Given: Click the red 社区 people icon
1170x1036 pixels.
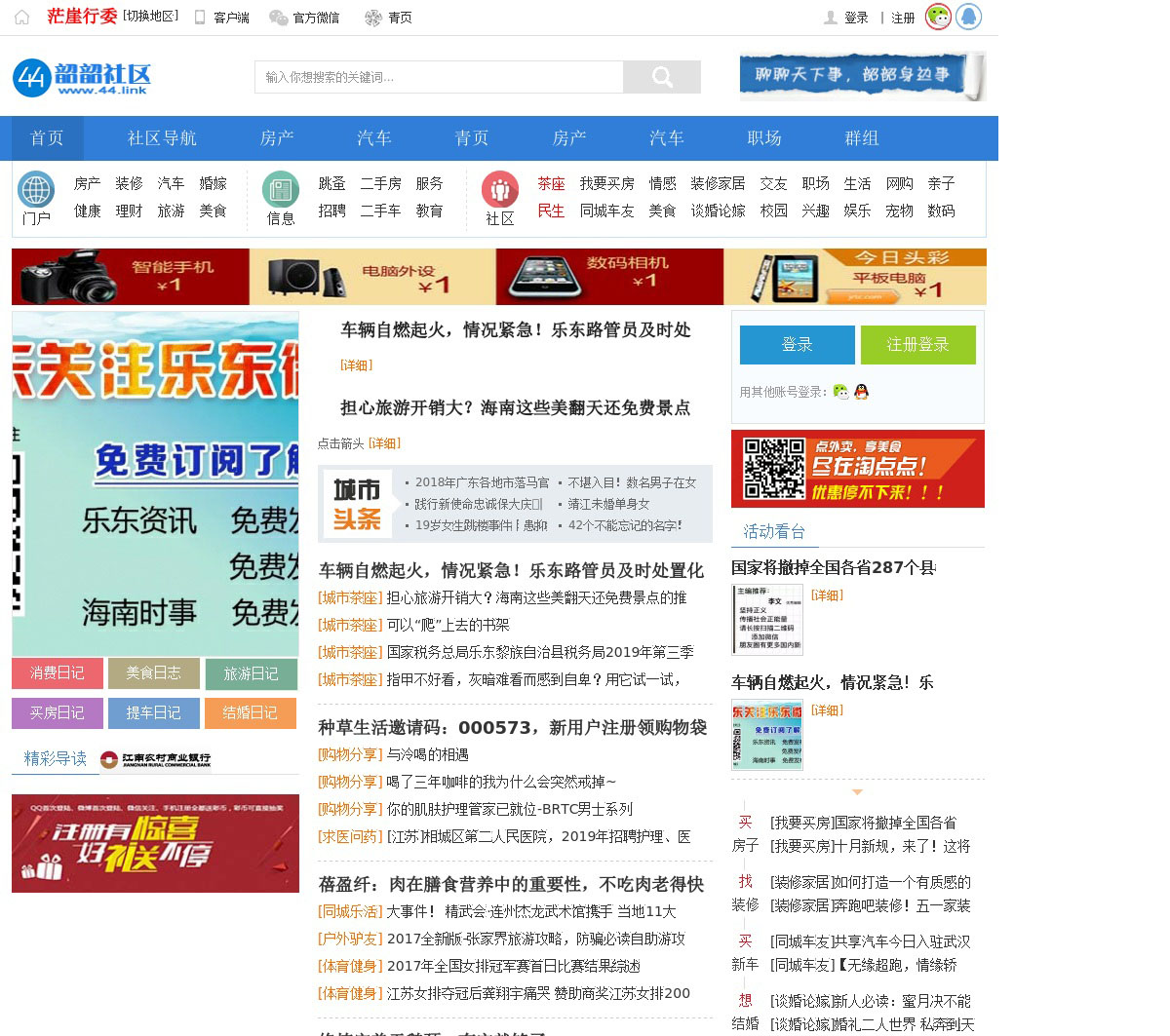Looking at the screenshot, I should point(499,189).
